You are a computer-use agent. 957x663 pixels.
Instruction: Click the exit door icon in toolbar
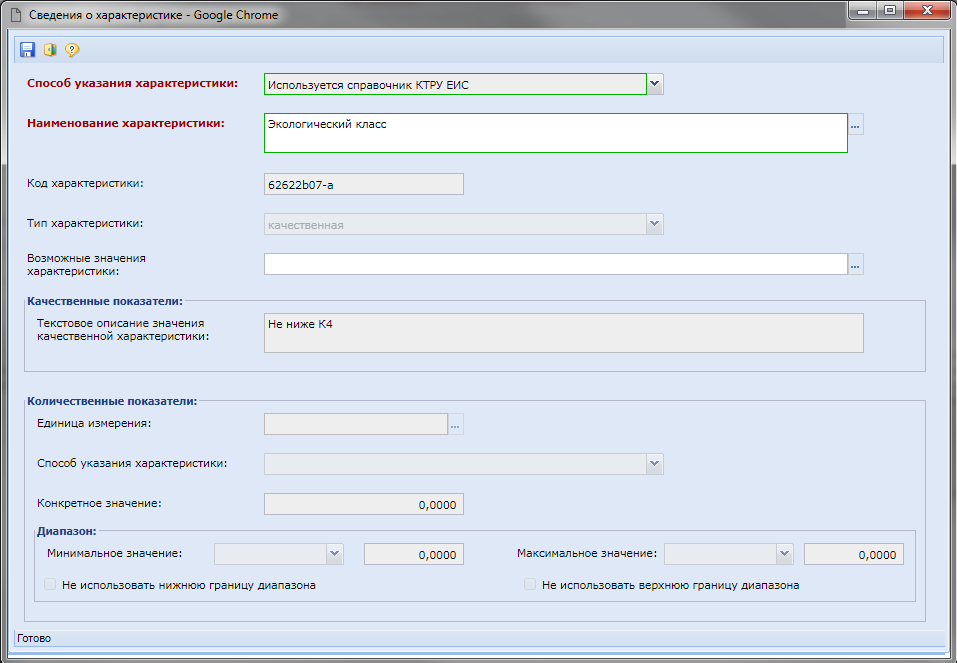50,50
